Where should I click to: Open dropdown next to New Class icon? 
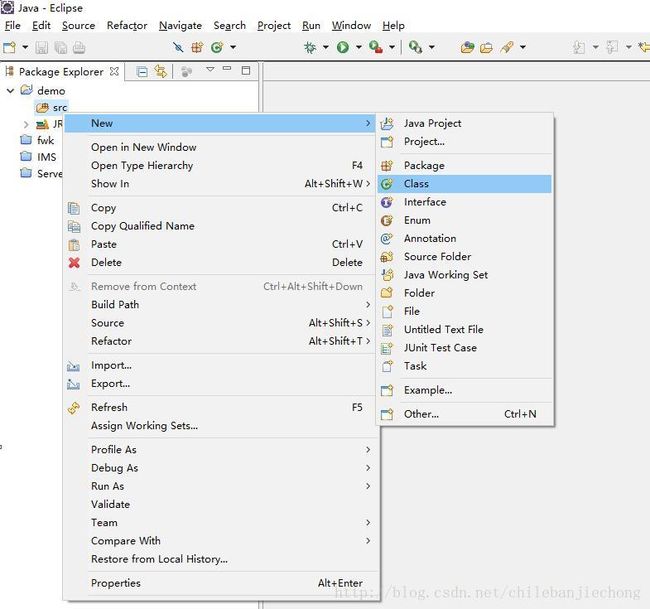(x=233, y=47)
